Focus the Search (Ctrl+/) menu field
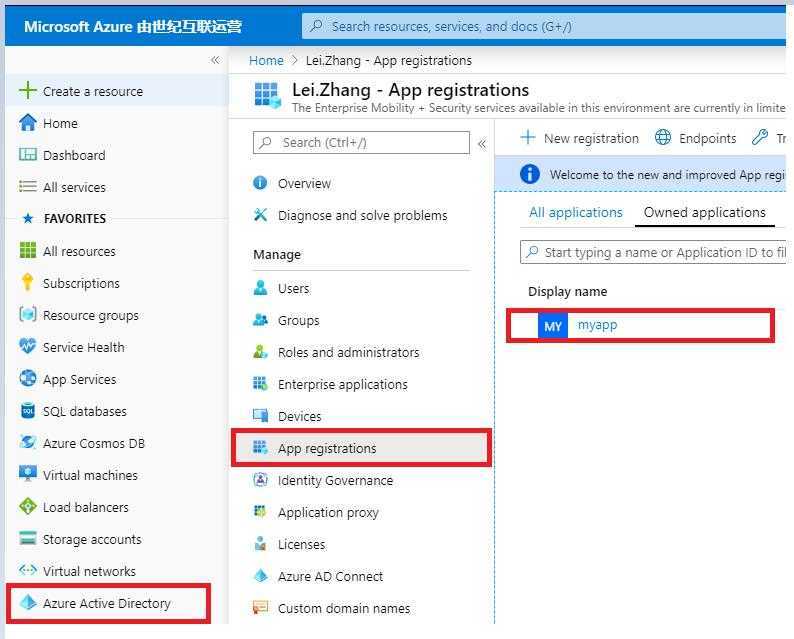Screen dimensions: 794x639 click(x=361, y=143)
